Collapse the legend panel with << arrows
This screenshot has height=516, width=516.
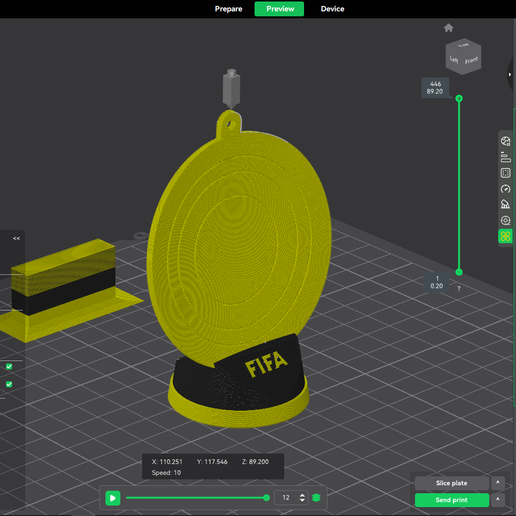(x=16, y=238)
